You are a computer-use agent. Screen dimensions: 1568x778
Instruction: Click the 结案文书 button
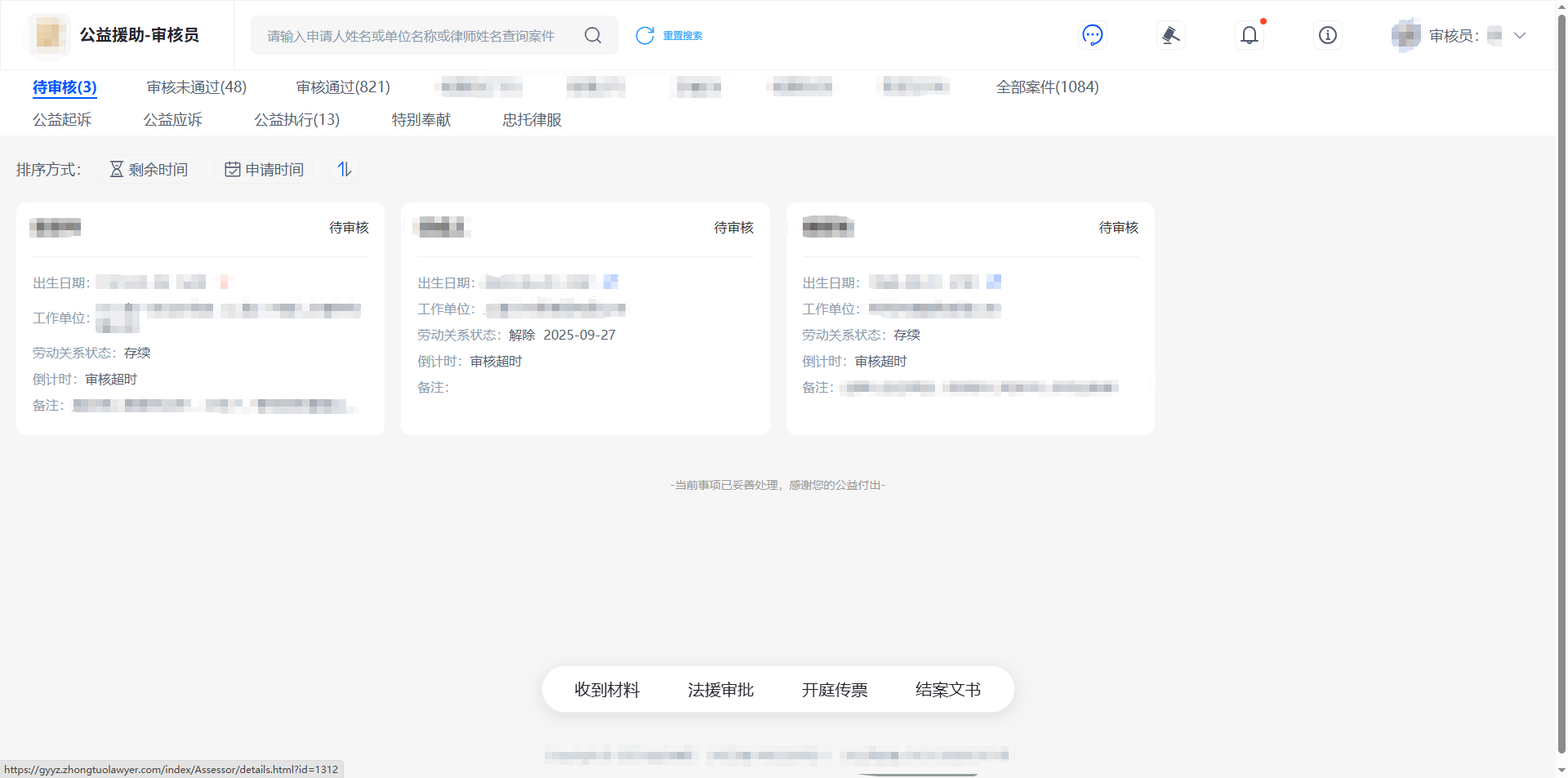(947, 690)
